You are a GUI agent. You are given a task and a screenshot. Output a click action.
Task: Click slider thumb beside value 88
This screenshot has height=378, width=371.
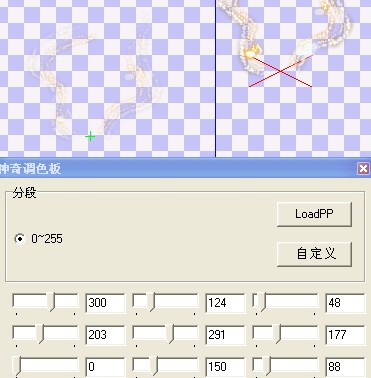click(x=267, y=366)
